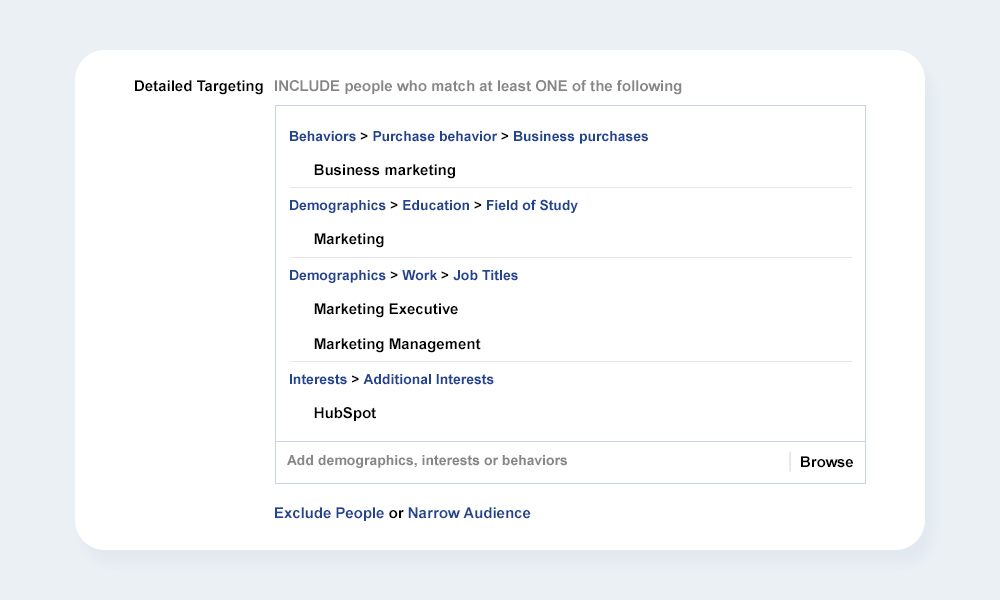1000x600 pixels.
Task: Select the Business marketing entry
Action: click(385, 170)
